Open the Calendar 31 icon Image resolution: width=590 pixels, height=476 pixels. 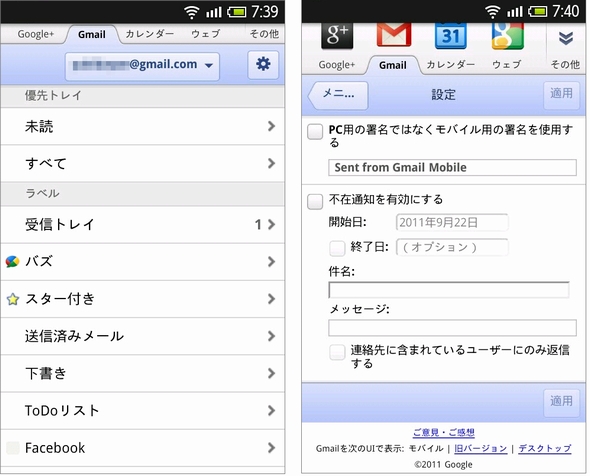[x=450, y=36]
